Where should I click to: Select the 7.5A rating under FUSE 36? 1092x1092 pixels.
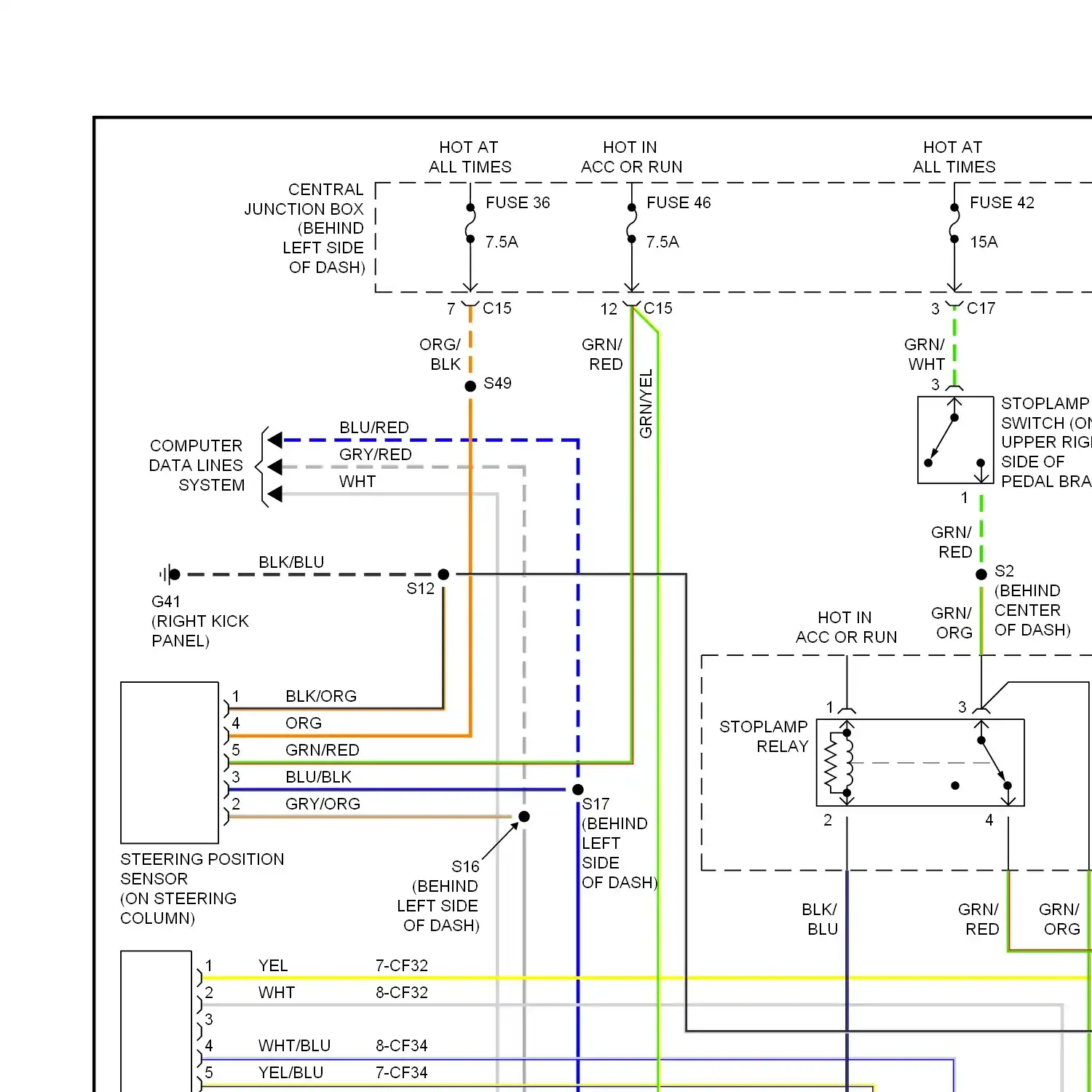tap(502, 242)
